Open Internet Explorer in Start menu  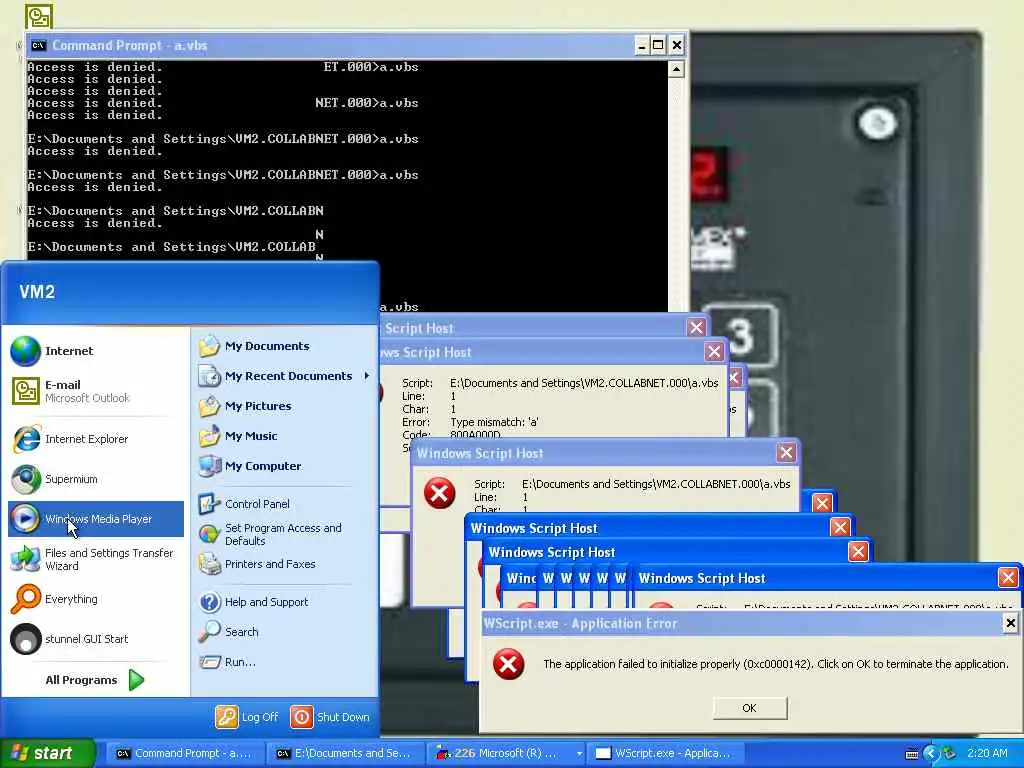point(96,439)
